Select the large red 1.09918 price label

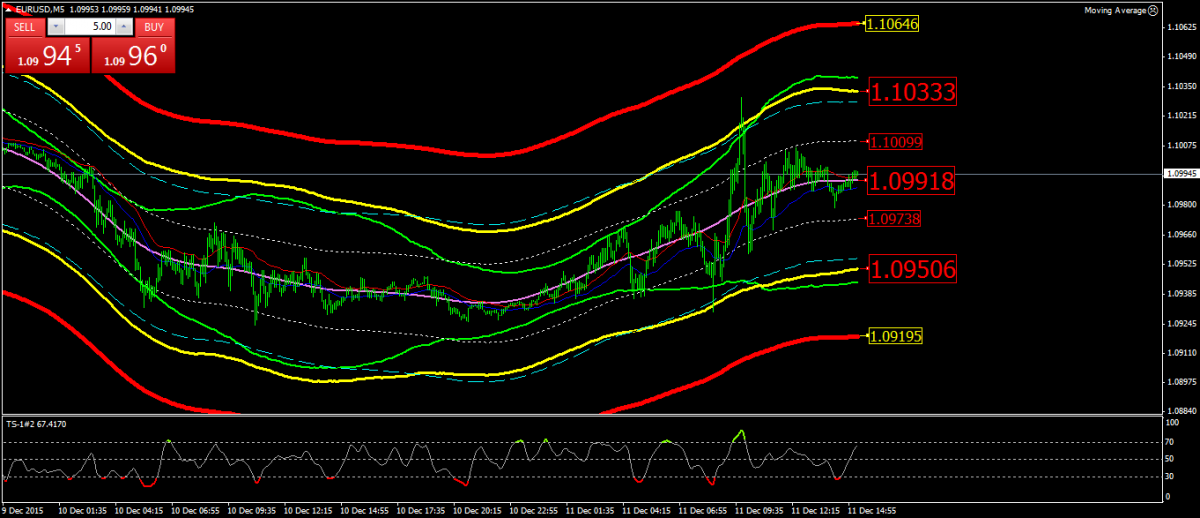pos(913,181)
